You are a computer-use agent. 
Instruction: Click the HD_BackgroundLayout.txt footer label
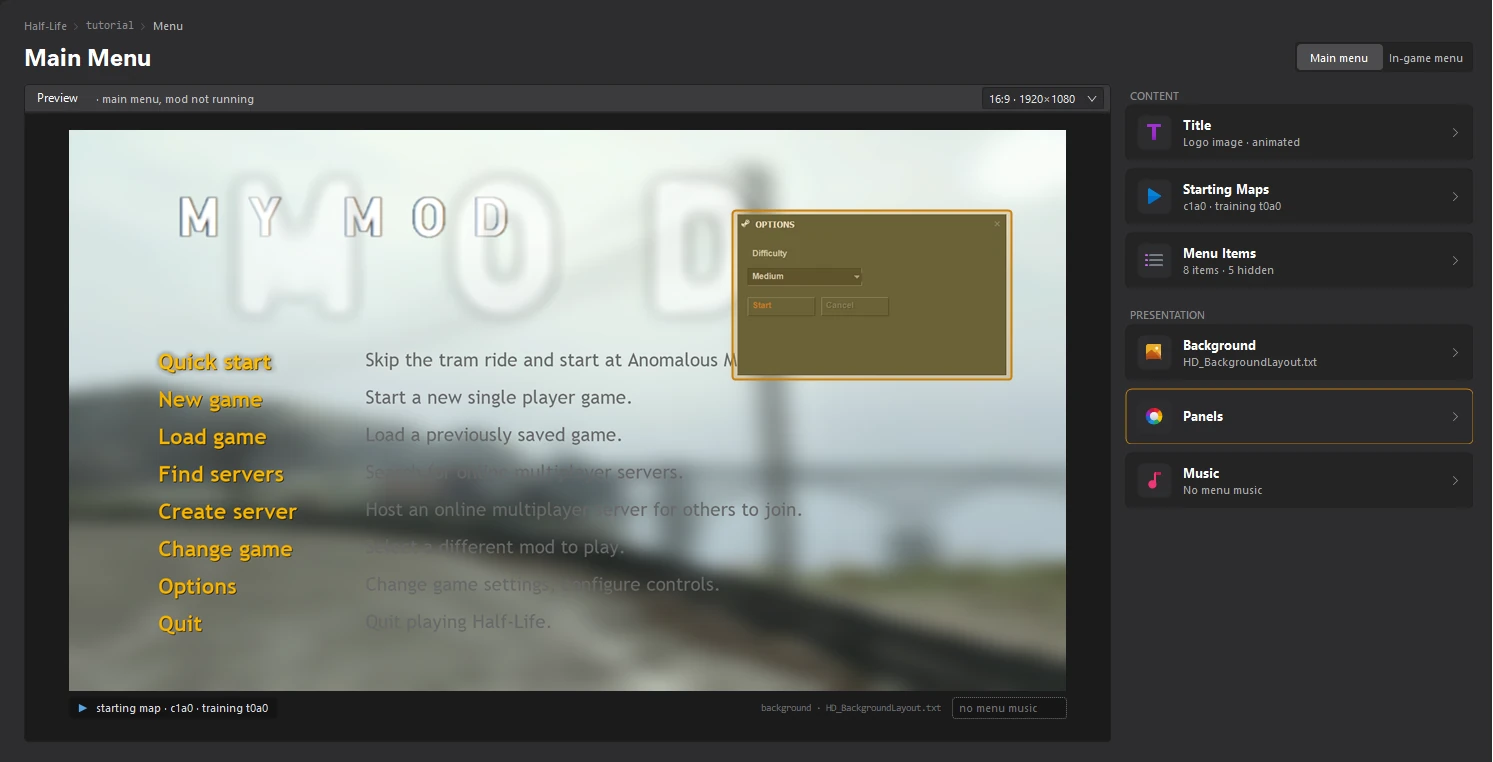[x=883, y=708]
